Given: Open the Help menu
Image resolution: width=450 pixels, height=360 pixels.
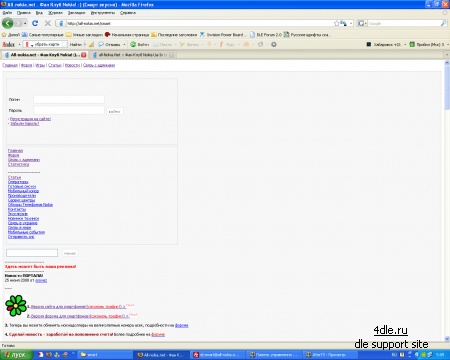Looking at the screenshot, I should tap(128, 13).
